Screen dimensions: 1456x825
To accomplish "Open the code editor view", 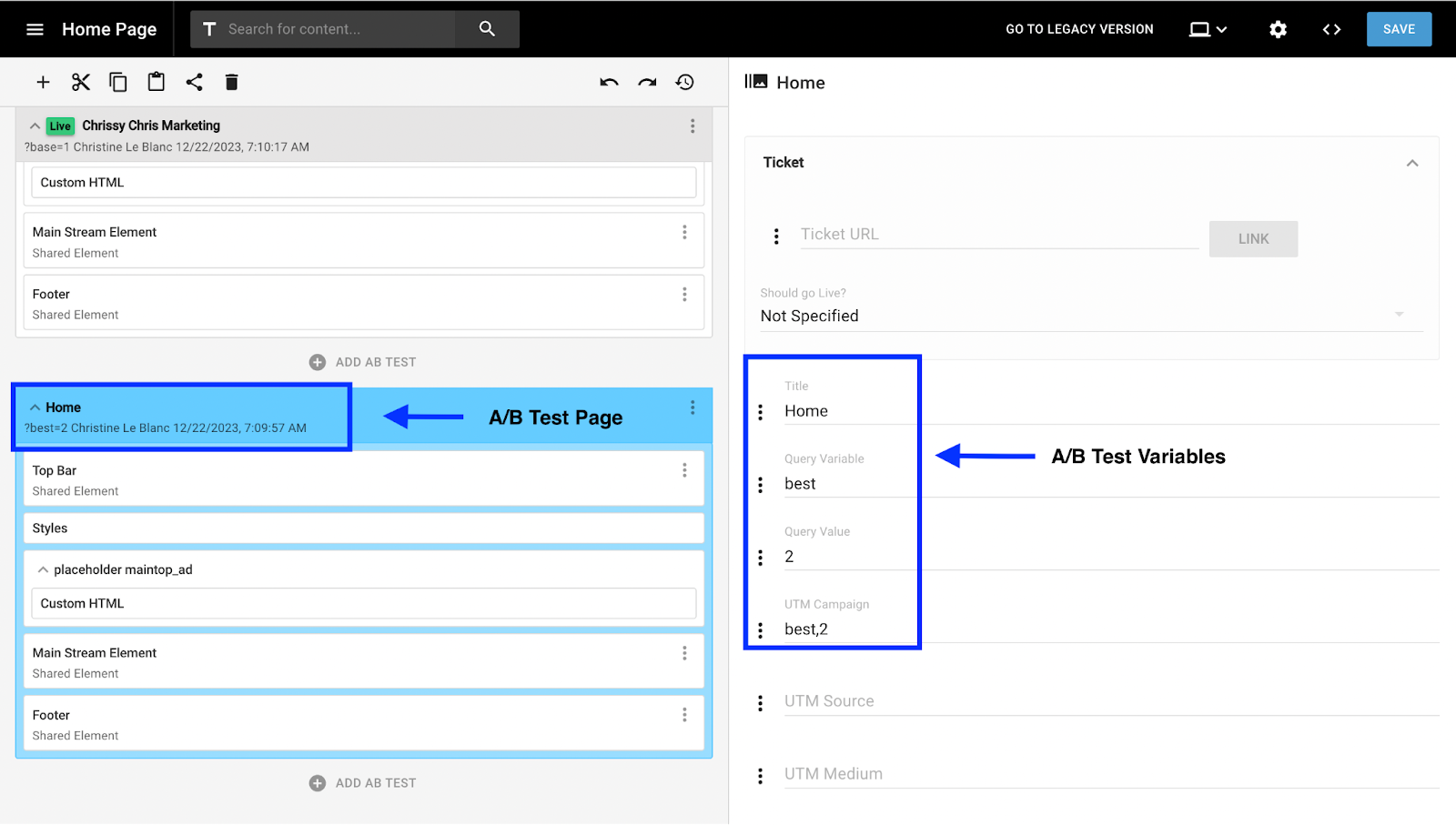I will (1330, 28).
